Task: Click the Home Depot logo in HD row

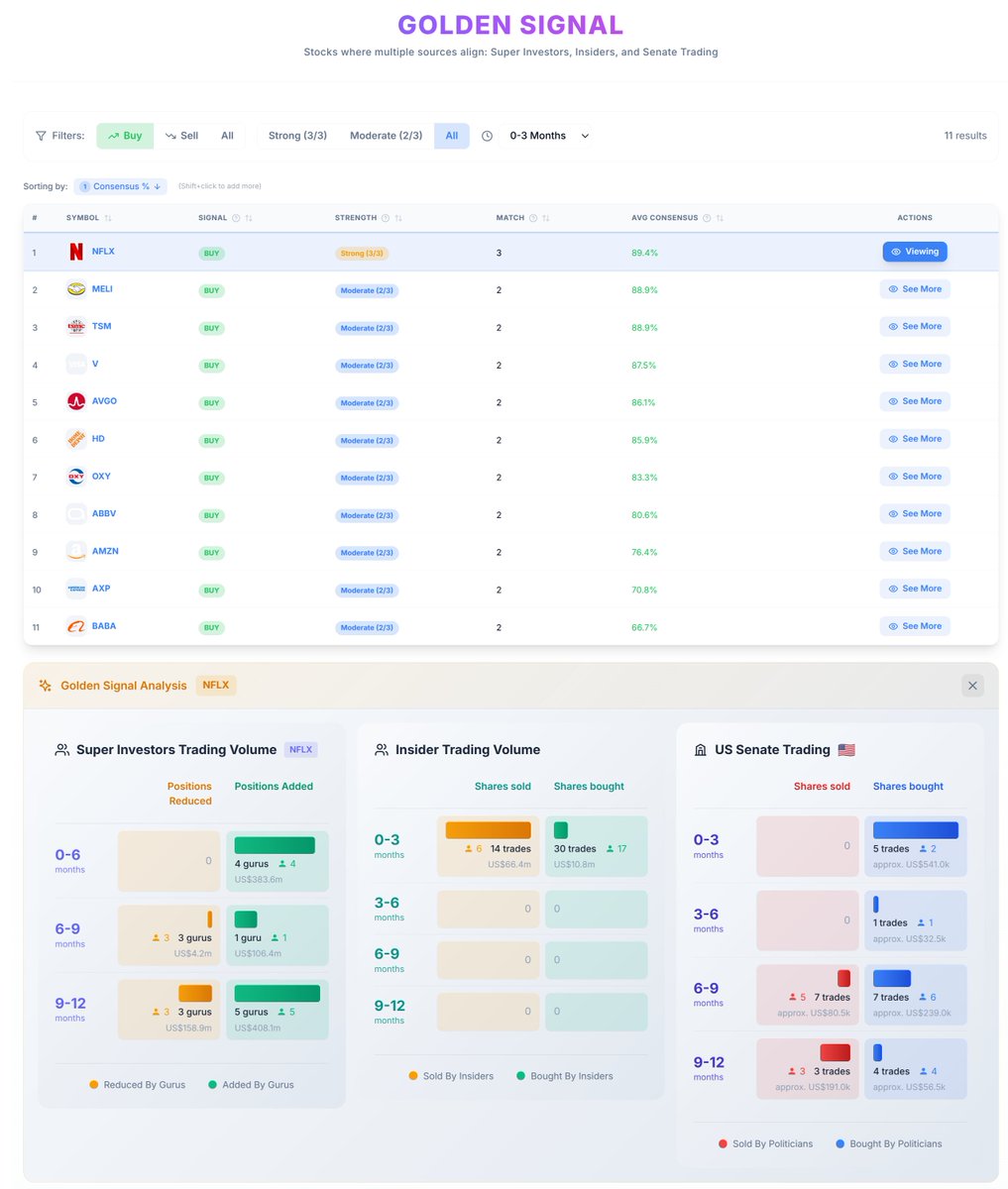Action: pyautogui.click(x=76, y=439)
